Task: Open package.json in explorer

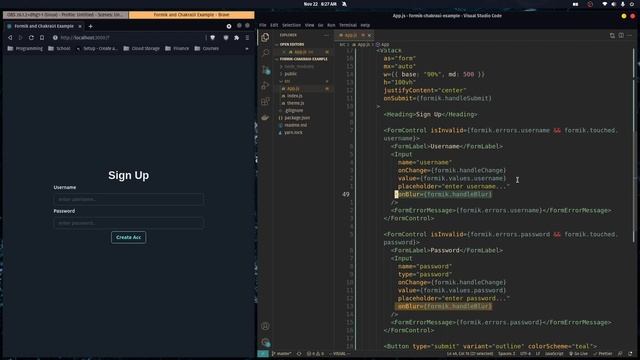Action: click(297, 118)
